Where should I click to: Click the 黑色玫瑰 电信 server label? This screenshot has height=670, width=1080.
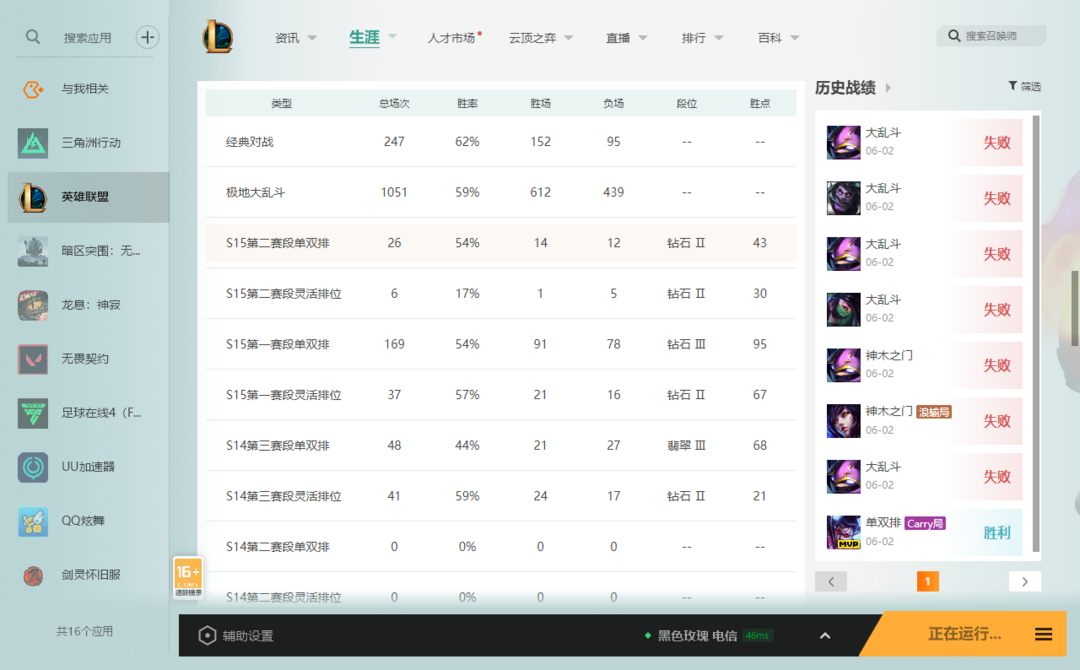[x=697, y=636]
